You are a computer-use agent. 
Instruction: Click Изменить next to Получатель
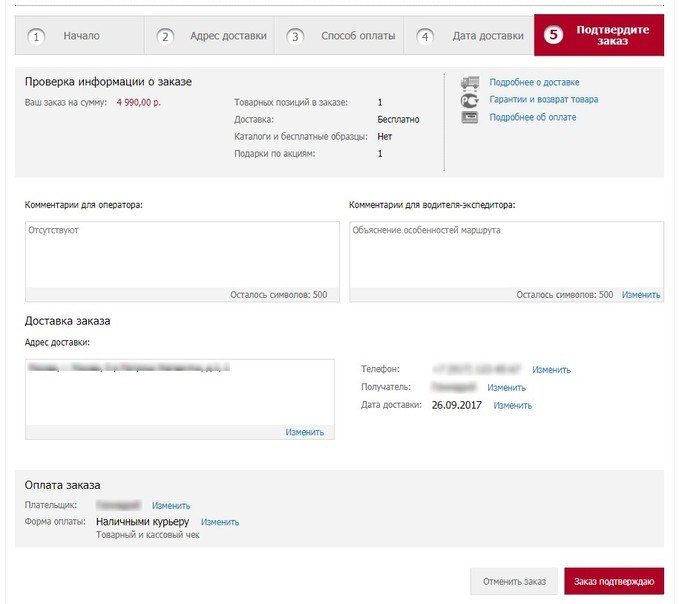pos(506,388)
